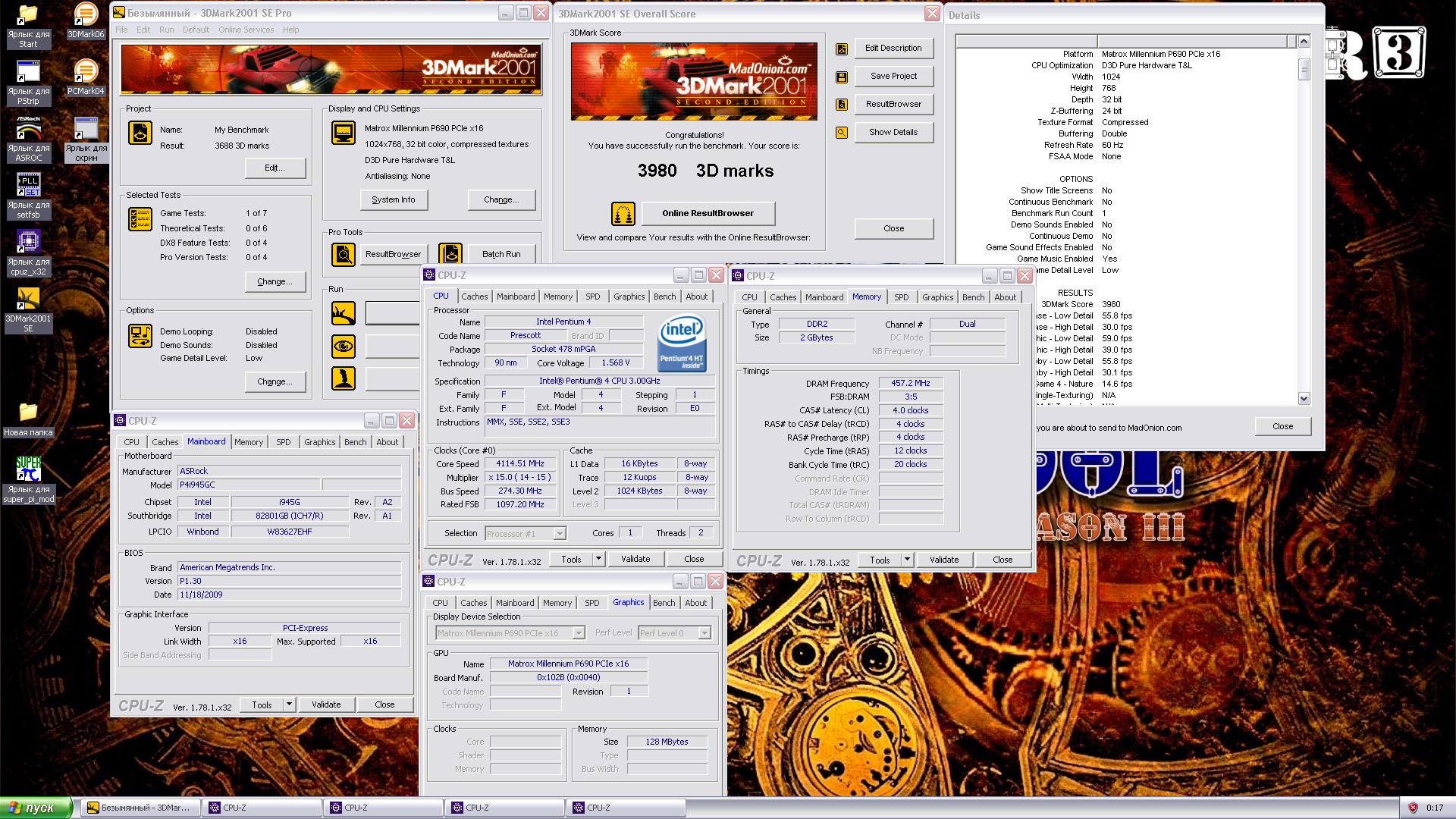Click the Display and CPU Settings monitor icon

pos(344,133)
